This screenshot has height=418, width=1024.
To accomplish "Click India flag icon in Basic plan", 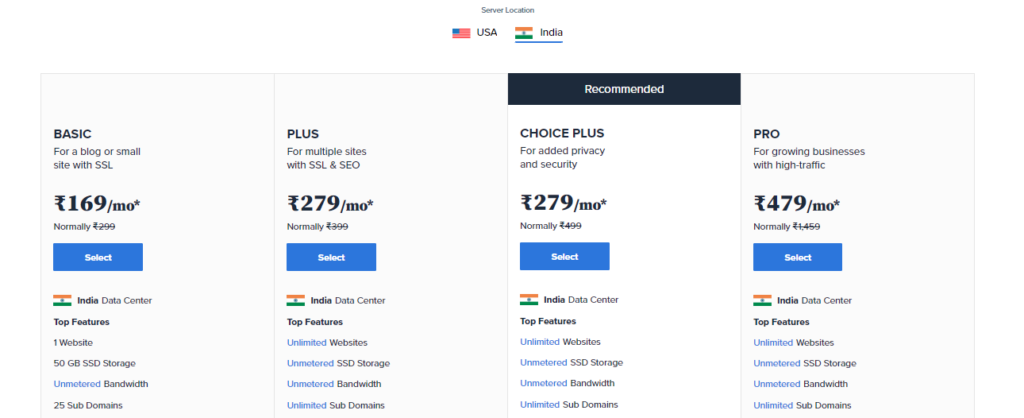I will tap(62, 300).
